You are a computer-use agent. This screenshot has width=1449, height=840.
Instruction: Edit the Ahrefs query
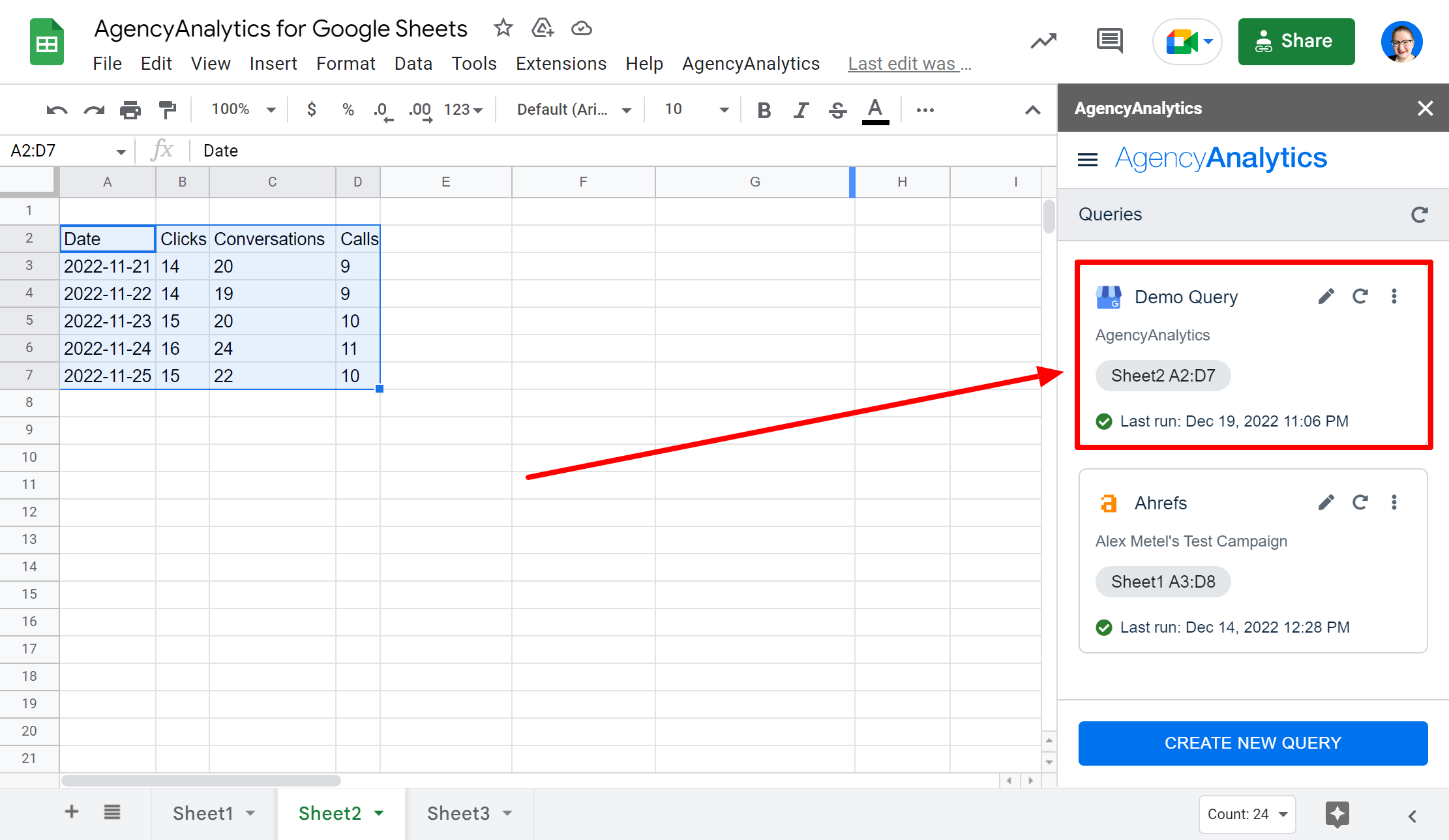(1326, 502)
